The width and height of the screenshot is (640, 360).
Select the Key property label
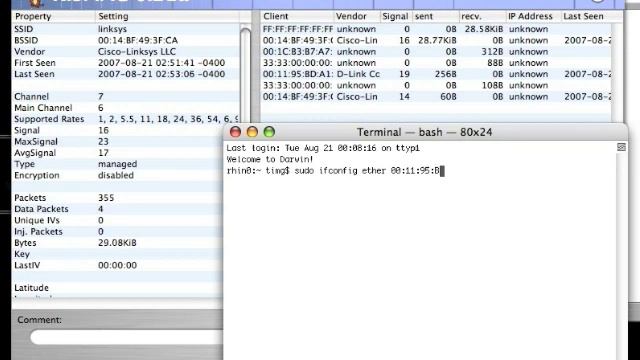point(22,254)
